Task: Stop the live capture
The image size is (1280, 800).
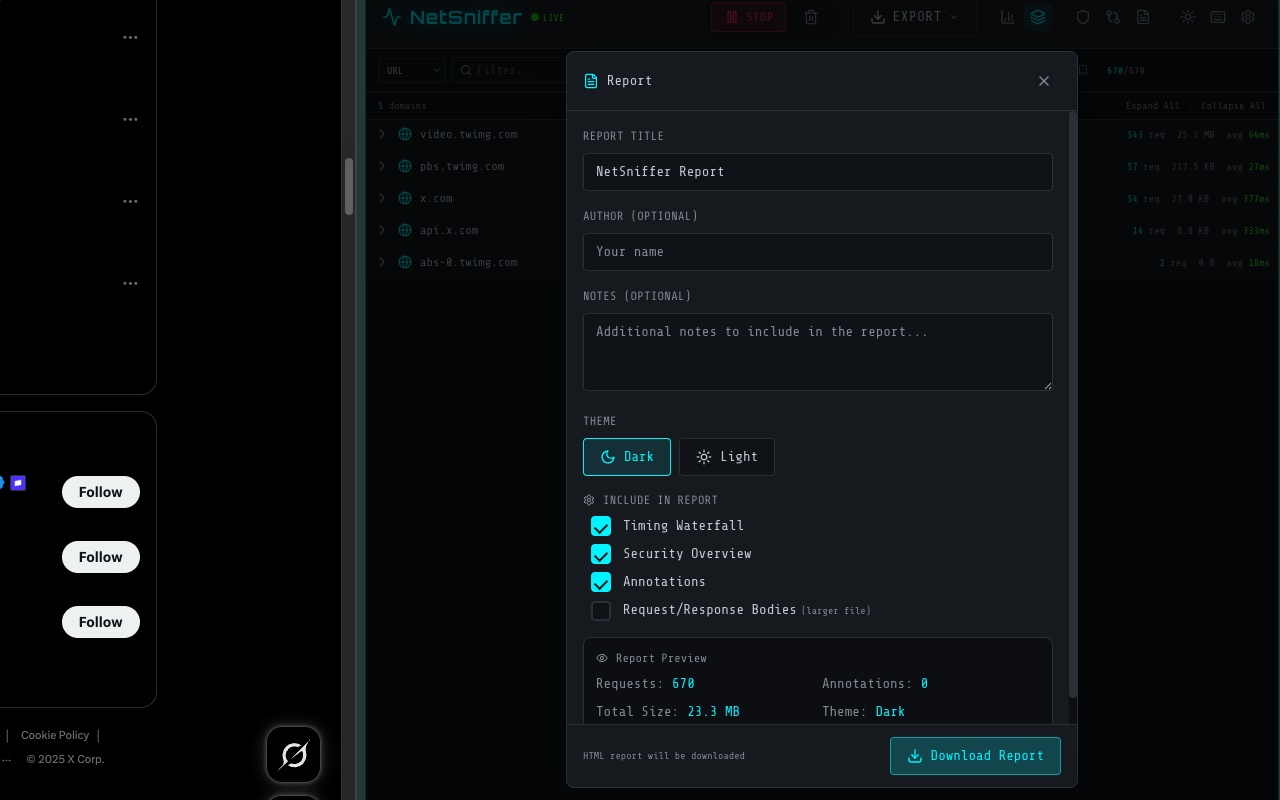Action: click(748, 17)
